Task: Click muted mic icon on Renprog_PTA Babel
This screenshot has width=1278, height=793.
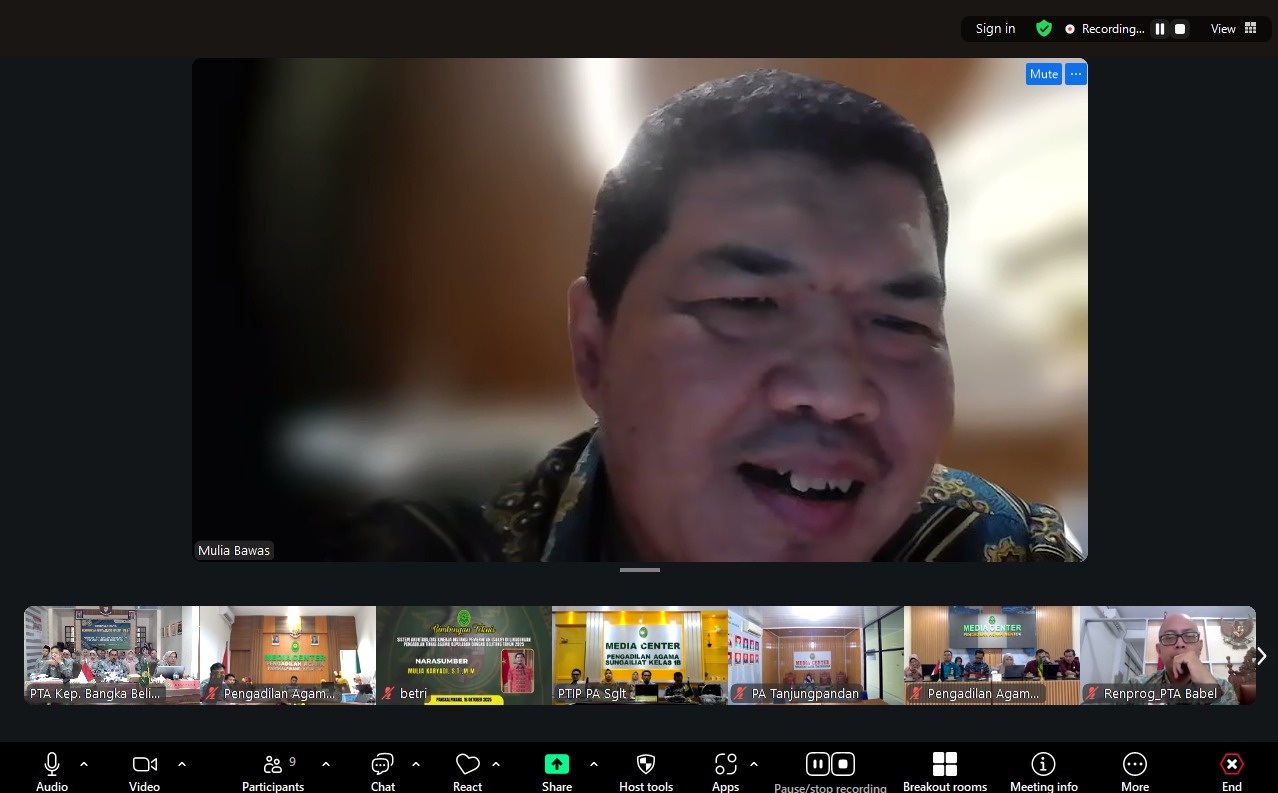Action: pyautogui.click(x=1093, y=693)
